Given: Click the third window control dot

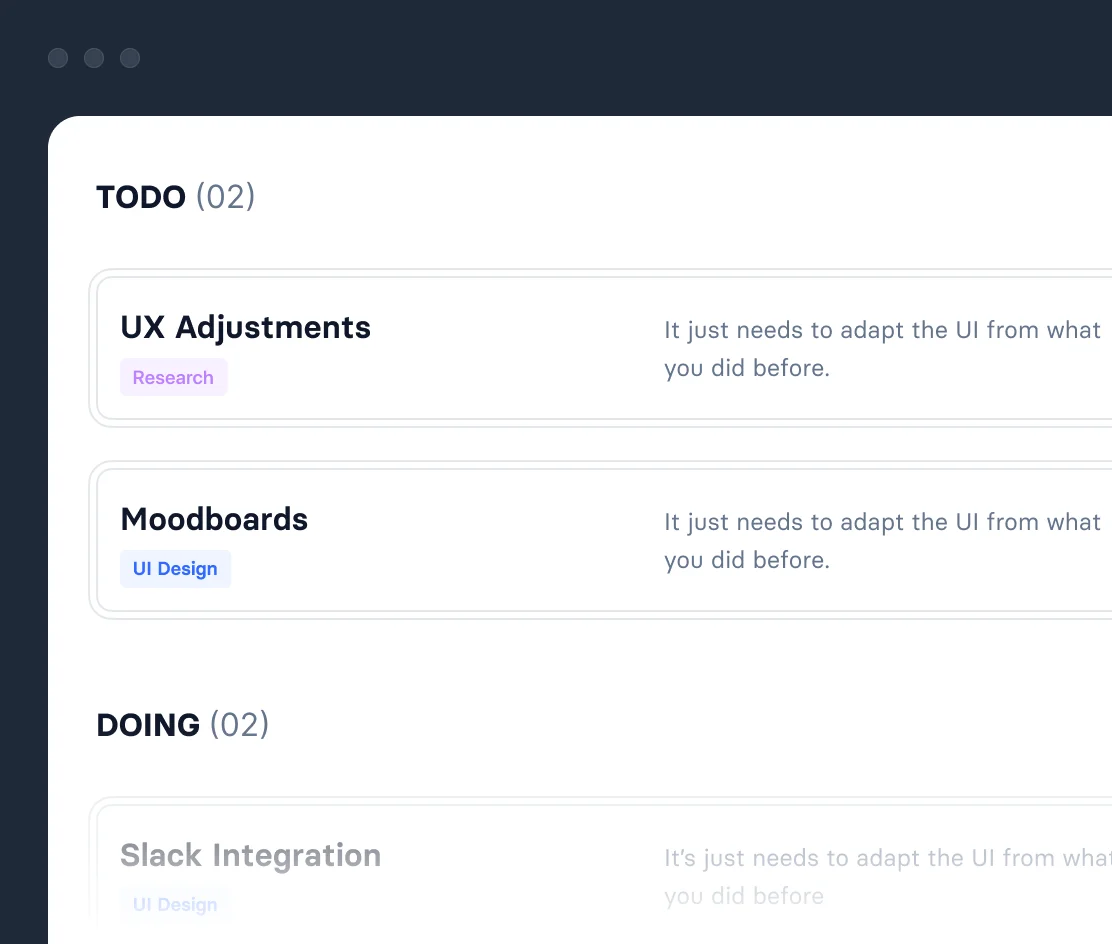Looking at the screenshot, I should (x=130, y=58).
